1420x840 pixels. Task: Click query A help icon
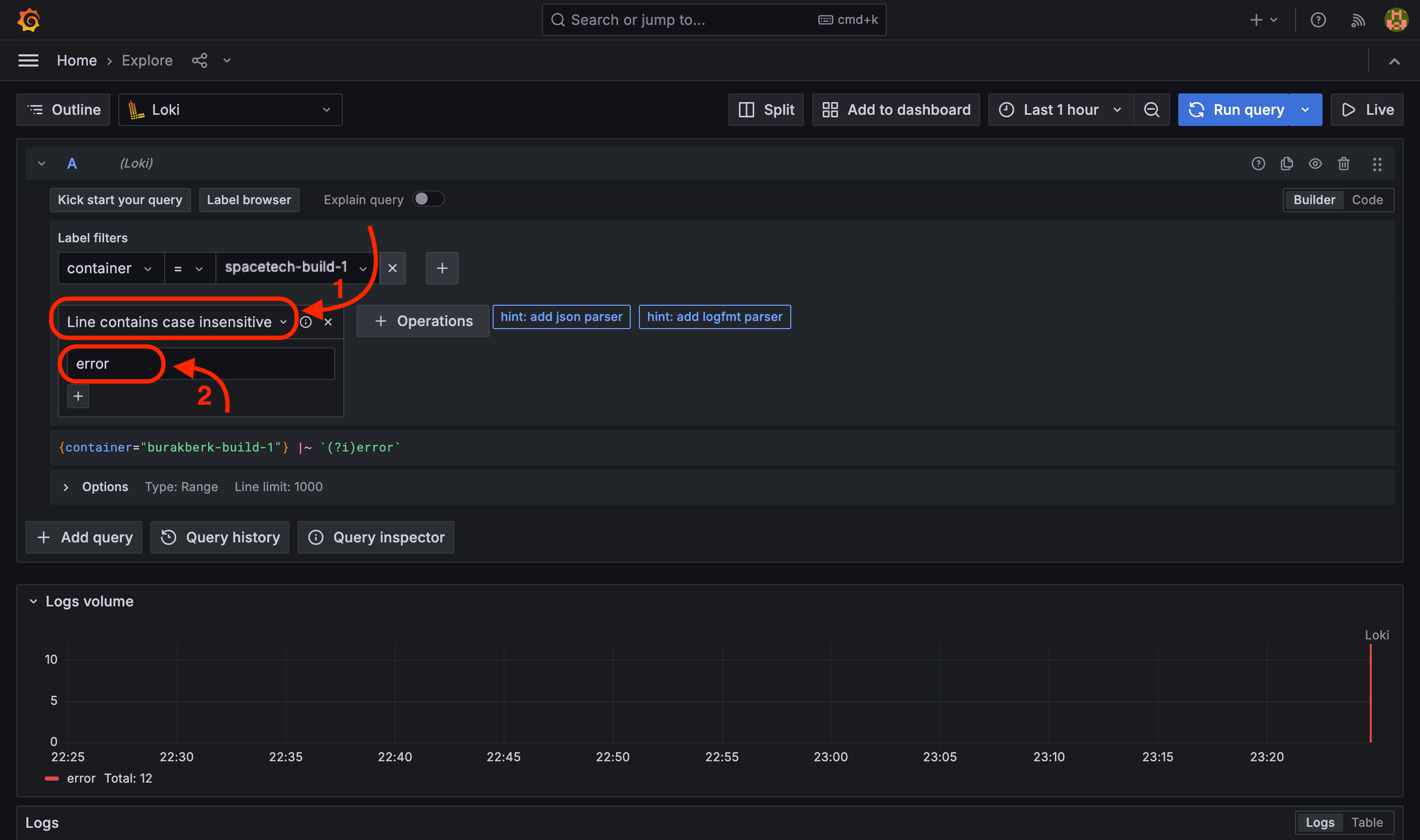click(1258, 164)
